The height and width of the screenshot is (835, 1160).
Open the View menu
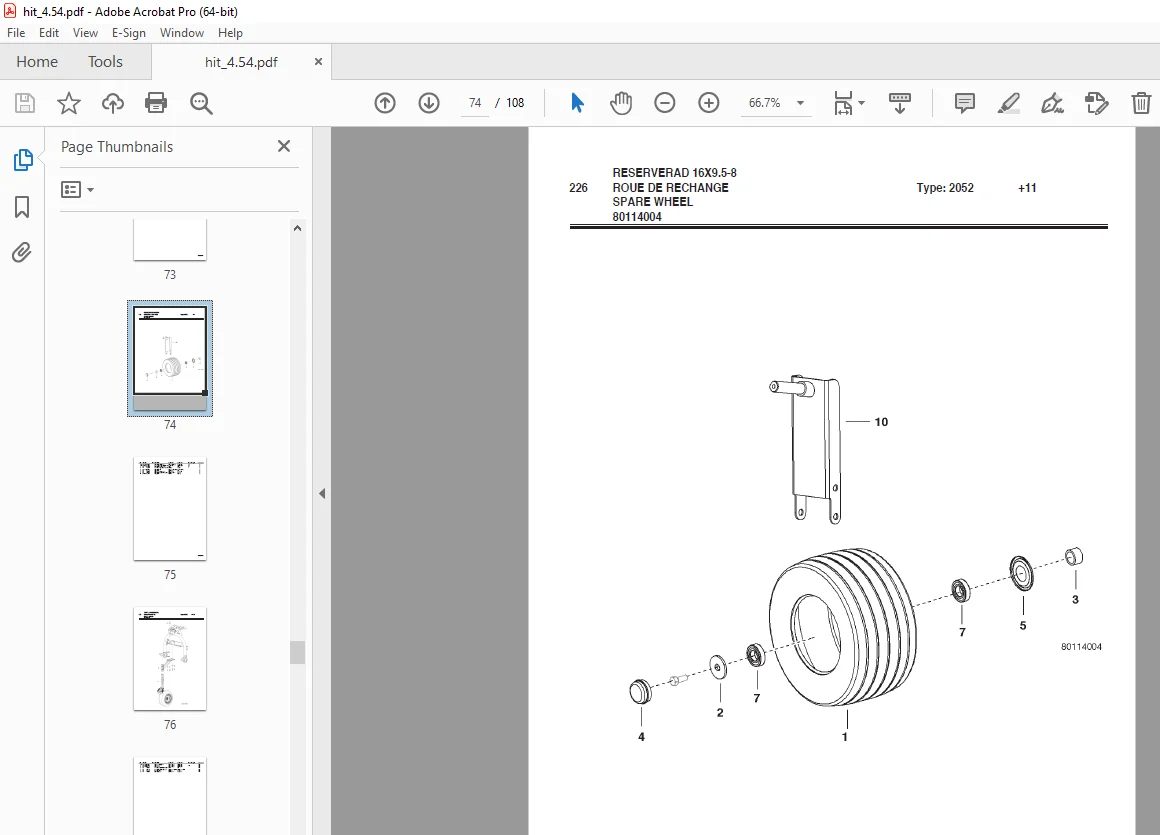[85, 33]
